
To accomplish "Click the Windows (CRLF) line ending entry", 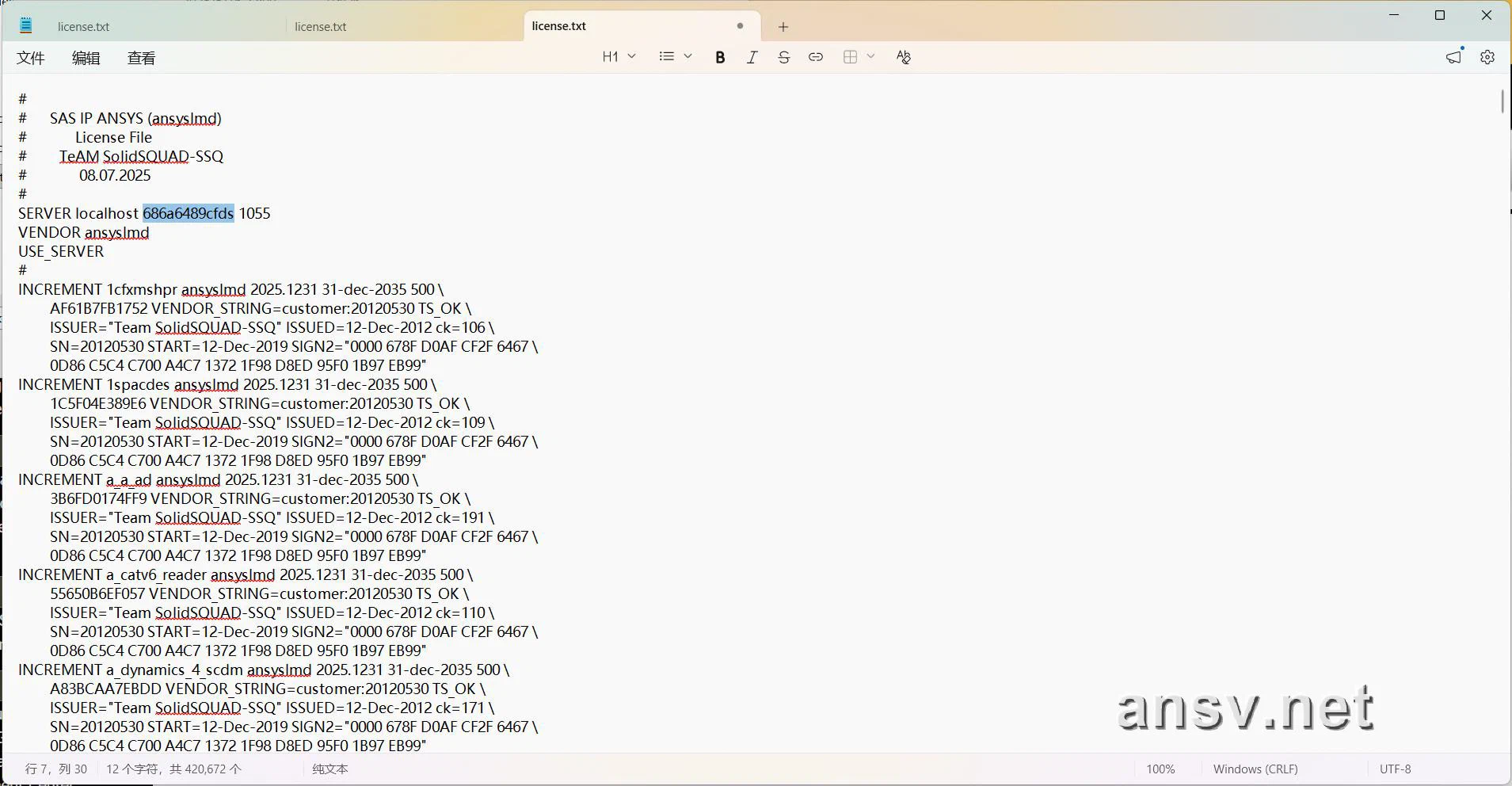I will tap(1255, 769).
